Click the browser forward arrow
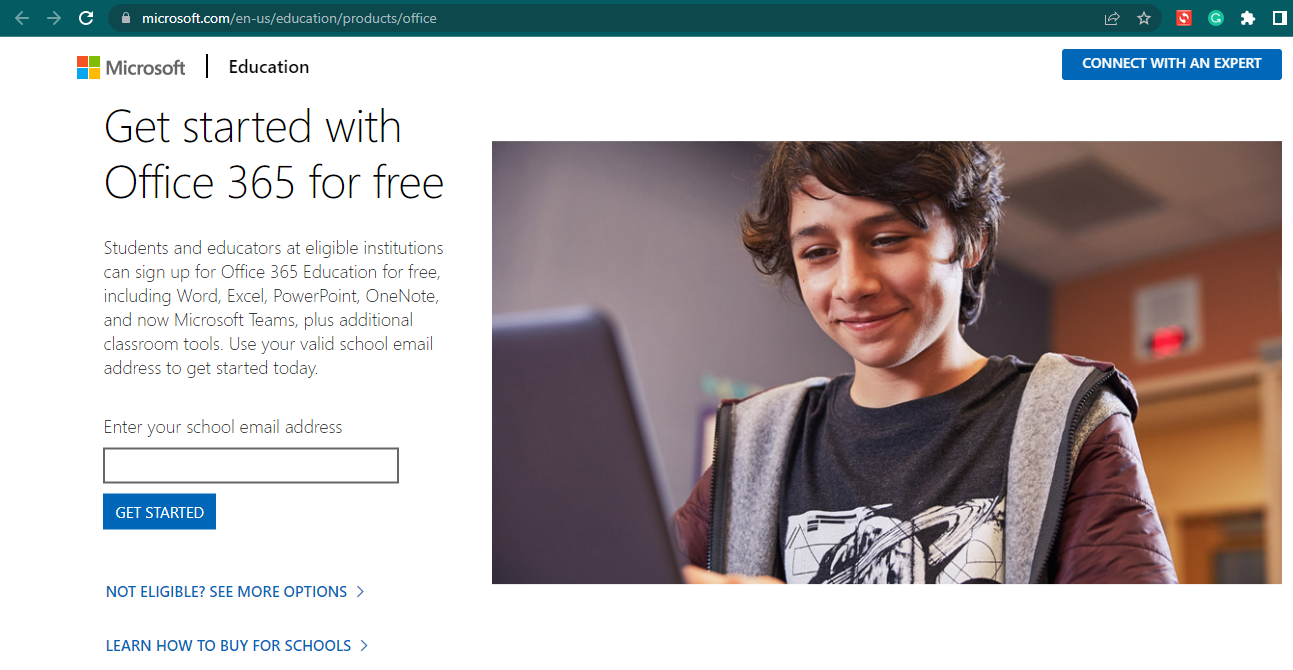Image resolution: width=1293 pixels, height=670 pixels. point(54,18)
